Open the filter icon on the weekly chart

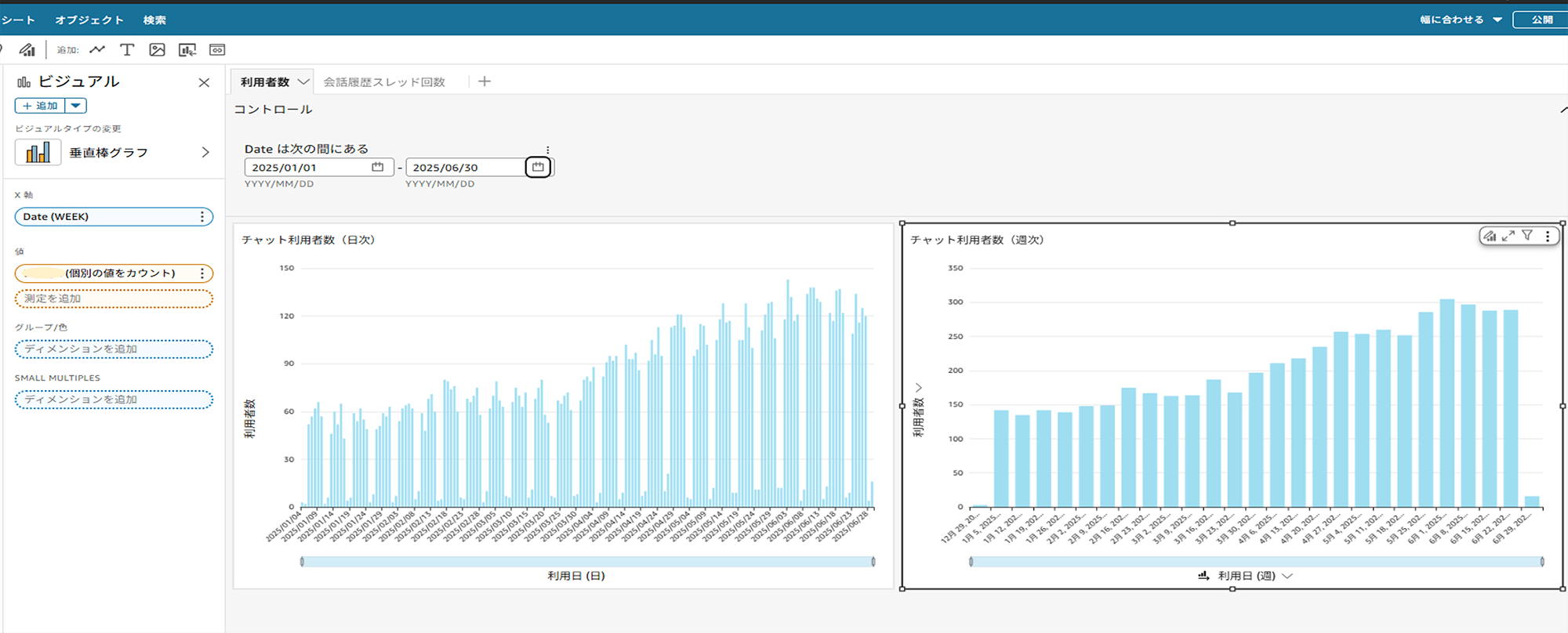(1527, 235)
